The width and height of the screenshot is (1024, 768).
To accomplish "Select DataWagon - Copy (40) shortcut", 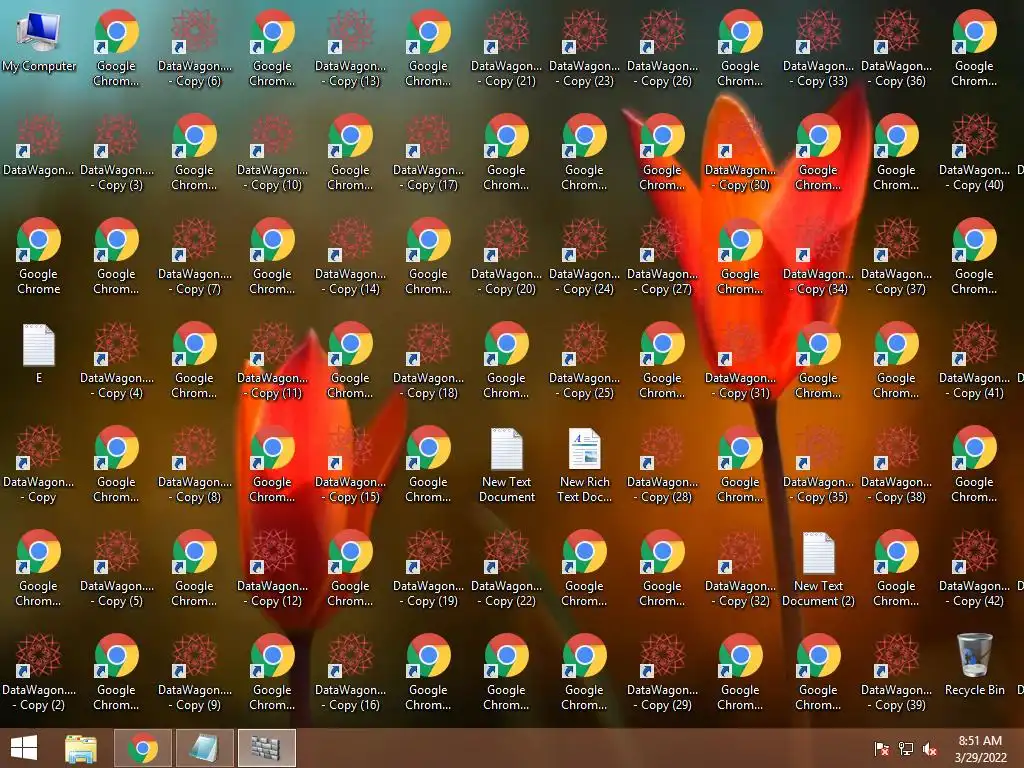I will [974, 153].
